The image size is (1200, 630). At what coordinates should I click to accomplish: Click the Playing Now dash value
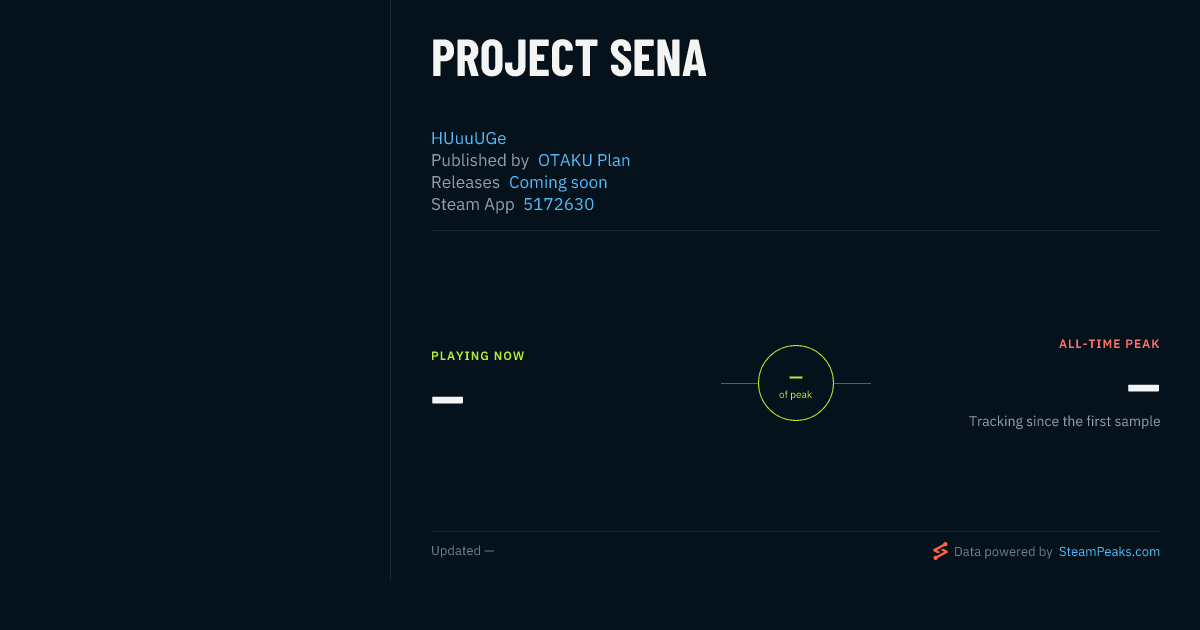(x=447, y=400)
